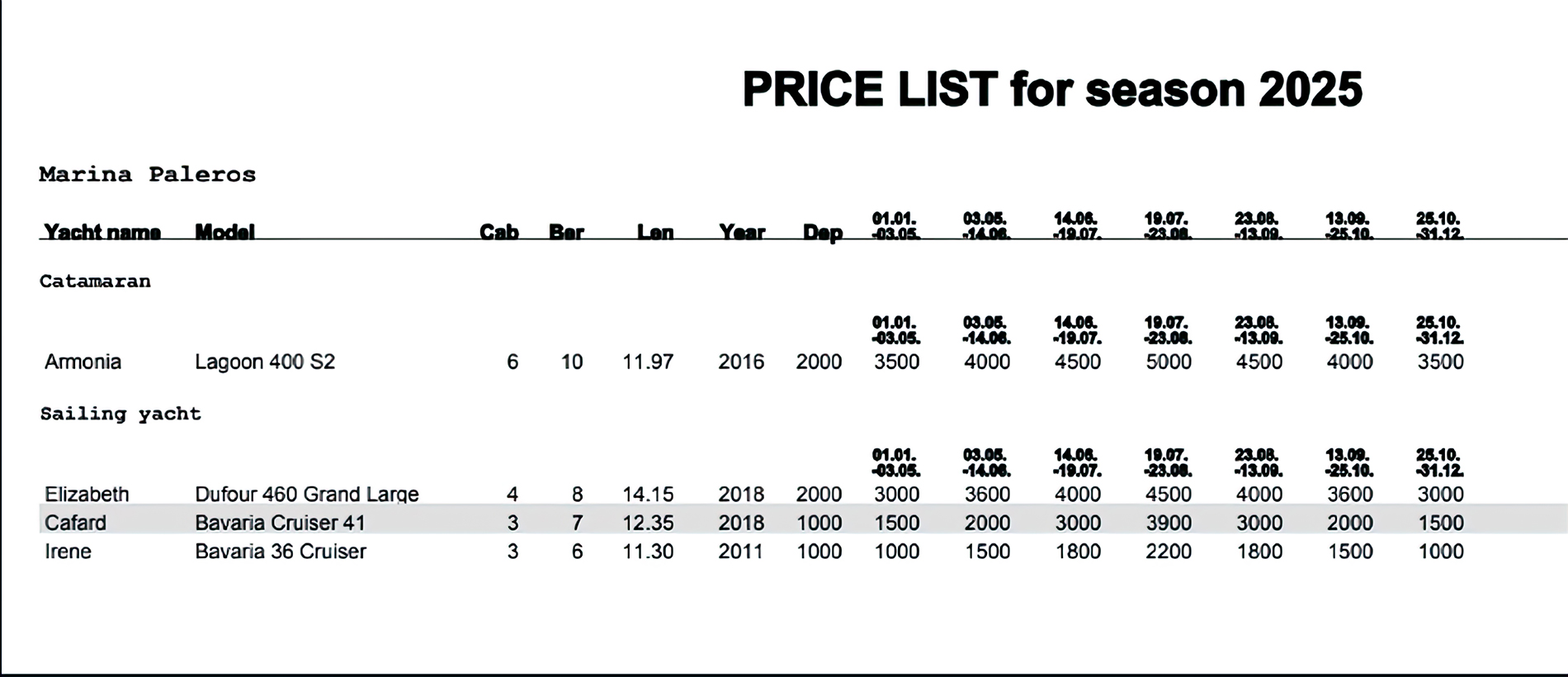This screenshot has height=677, width=1568.
Task: Click the Bavaria 36 Cruiser model cell
Action: (281, 552)
